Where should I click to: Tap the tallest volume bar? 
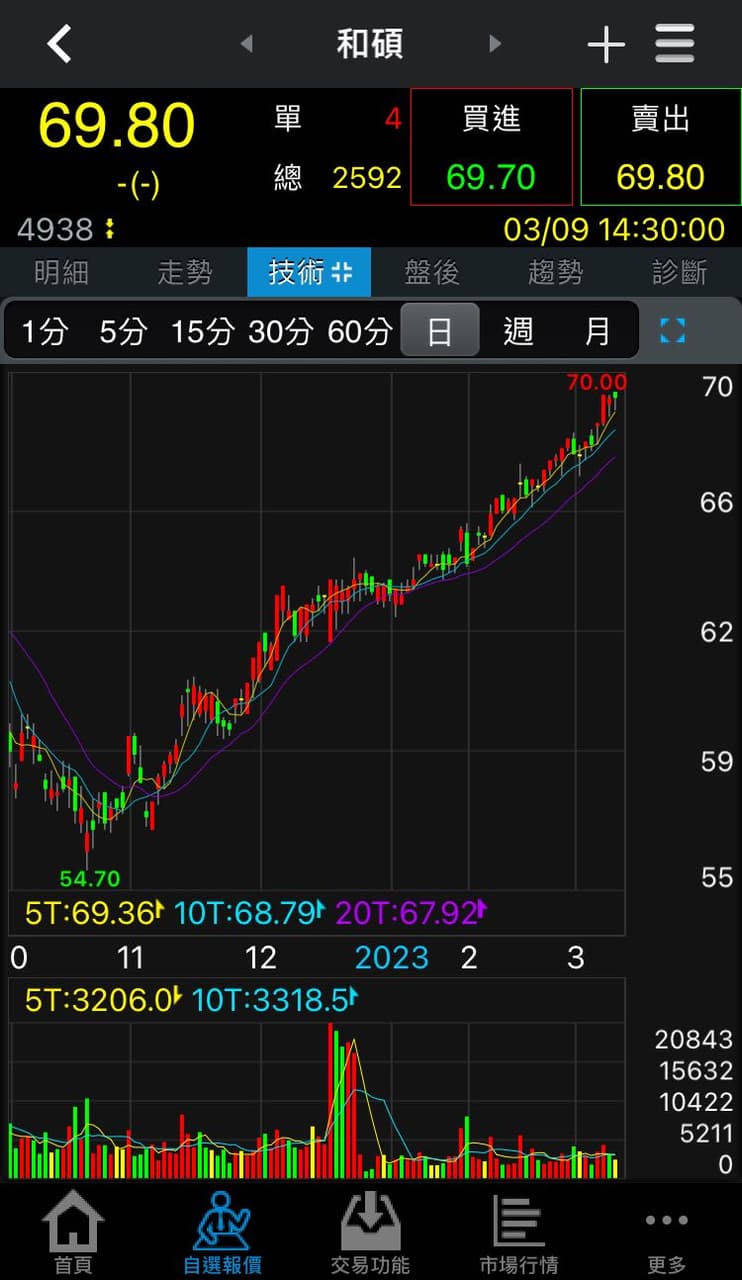pyautogui.click(x=331, y=1100)
